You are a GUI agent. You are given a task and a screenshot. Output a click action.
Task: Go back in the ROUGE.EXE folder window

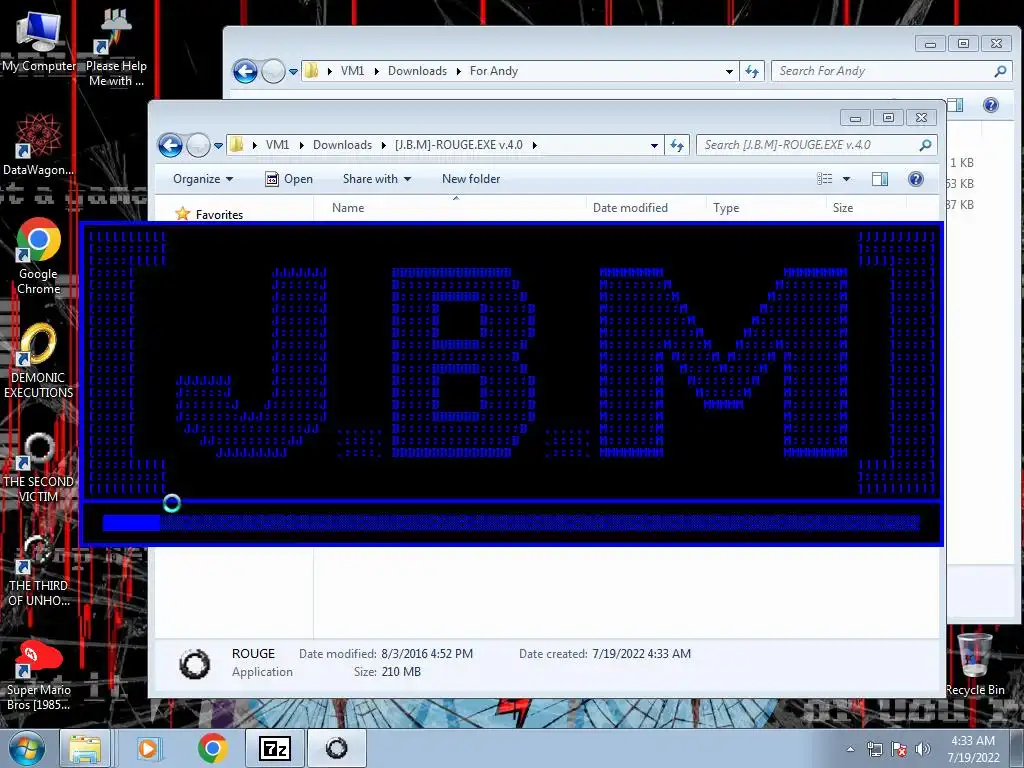[170, 145]
